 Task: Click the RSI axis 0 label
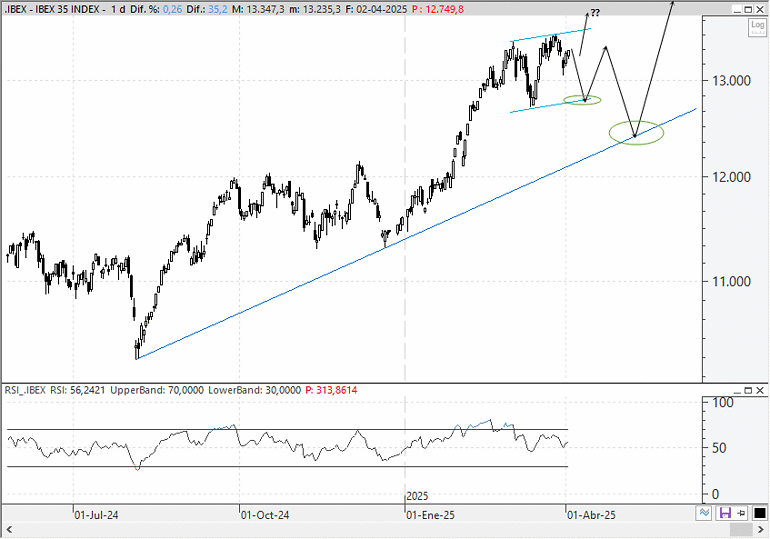[714, 494]
